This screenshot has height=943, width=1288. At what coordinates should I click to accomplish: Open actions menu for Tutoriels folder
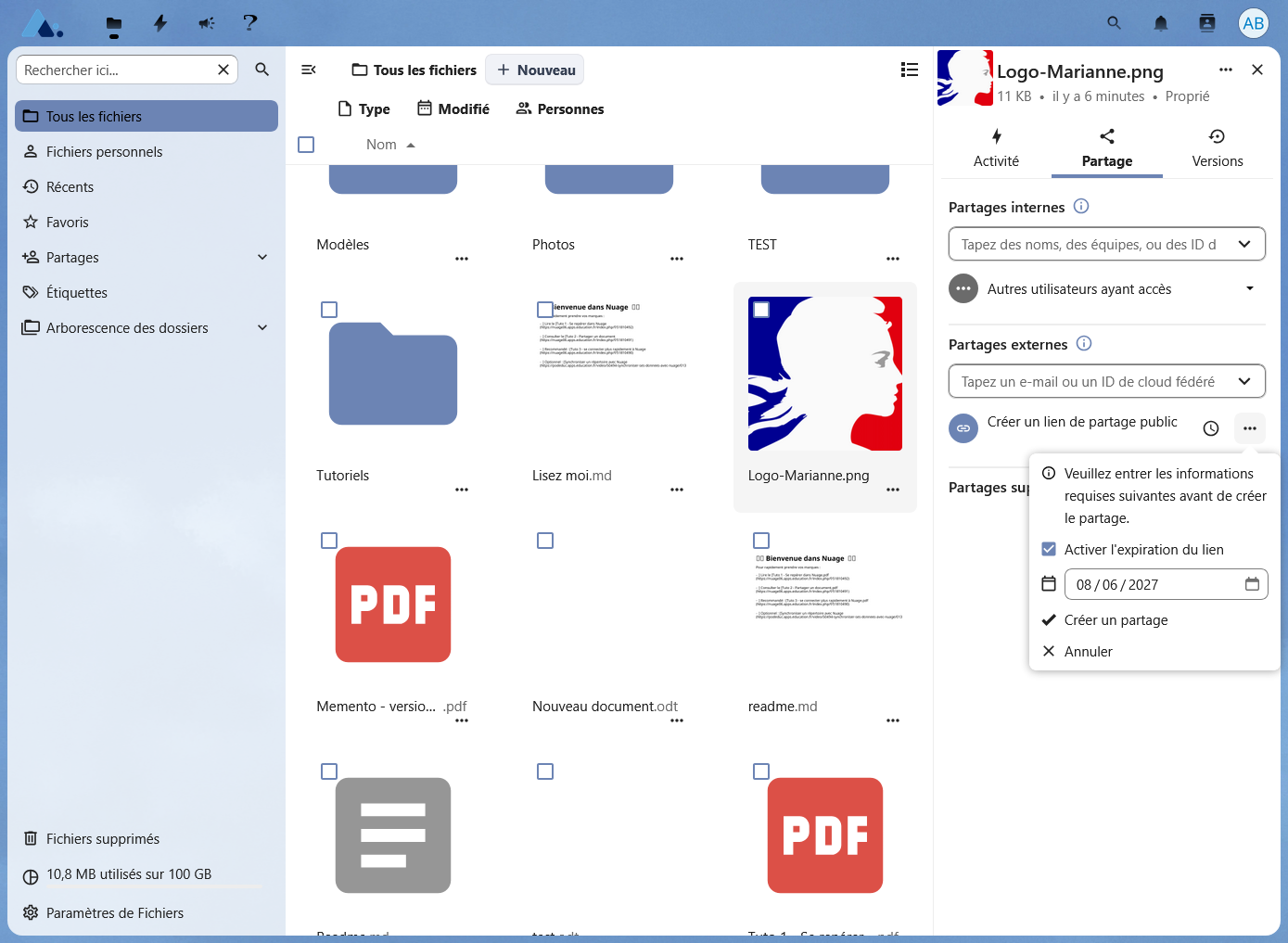point(462,490)
